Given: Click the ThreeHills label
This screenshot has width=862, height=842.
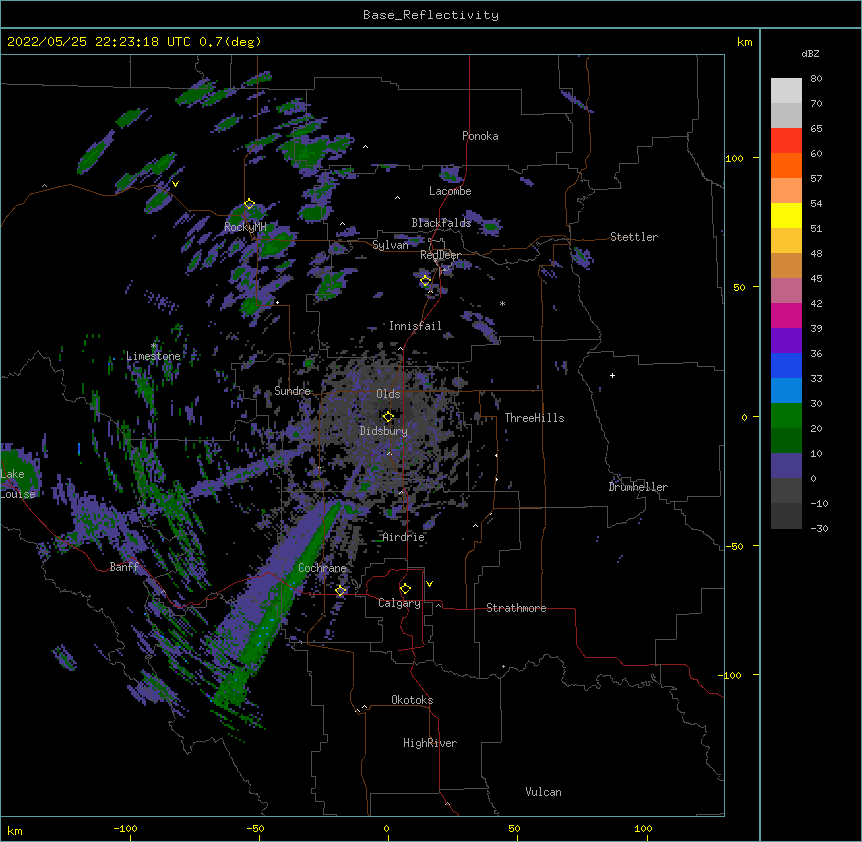Looking at the screenshot, I should 534,418.
